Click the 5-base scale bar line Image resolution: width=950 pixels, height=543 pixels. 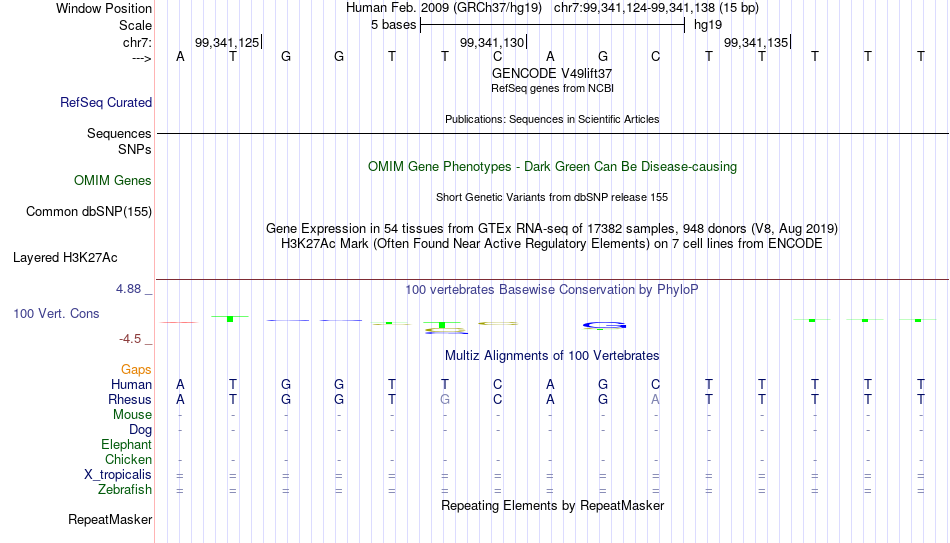[553, 25]
